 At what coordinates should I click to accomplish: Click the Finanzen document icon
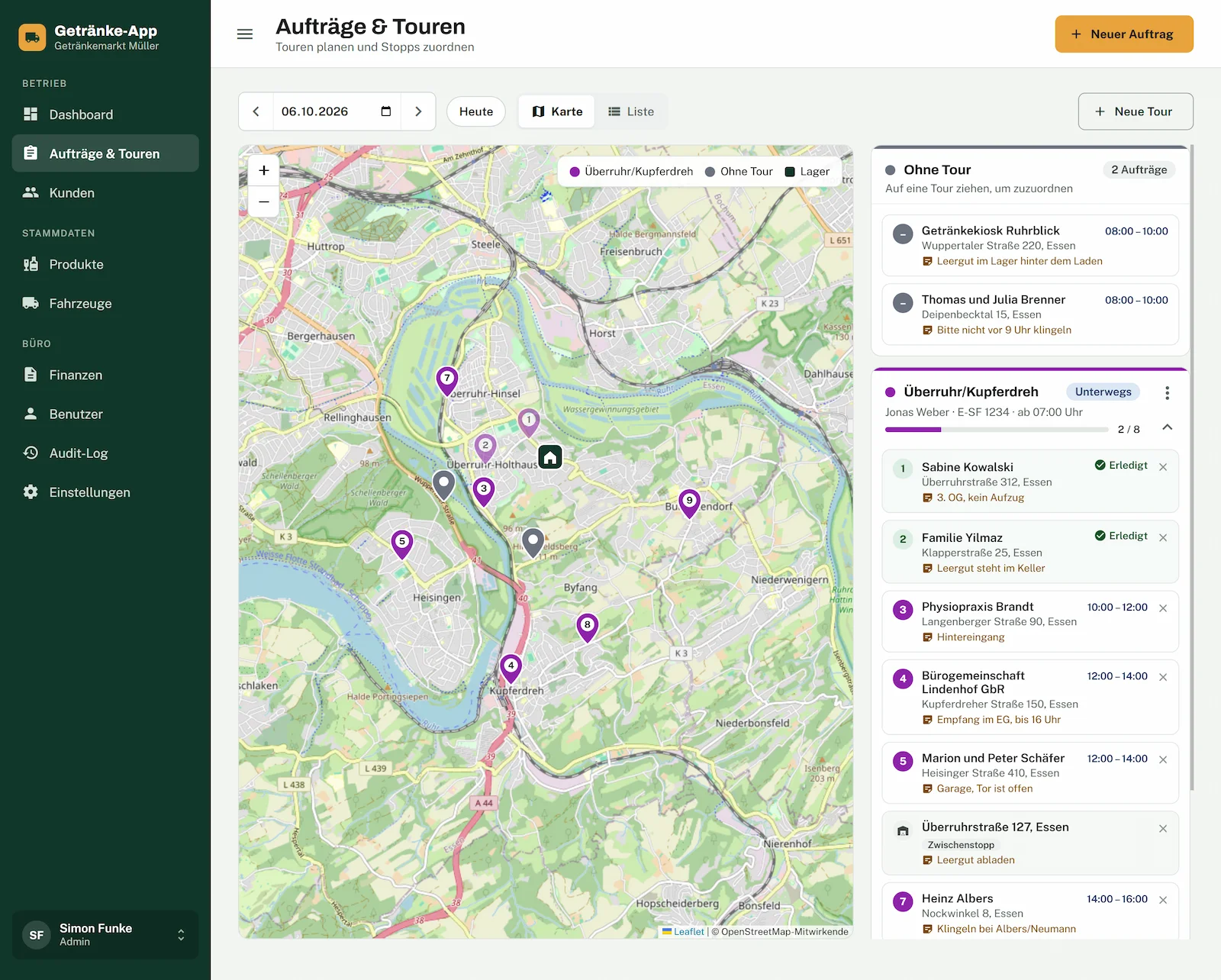pos(31,375)
